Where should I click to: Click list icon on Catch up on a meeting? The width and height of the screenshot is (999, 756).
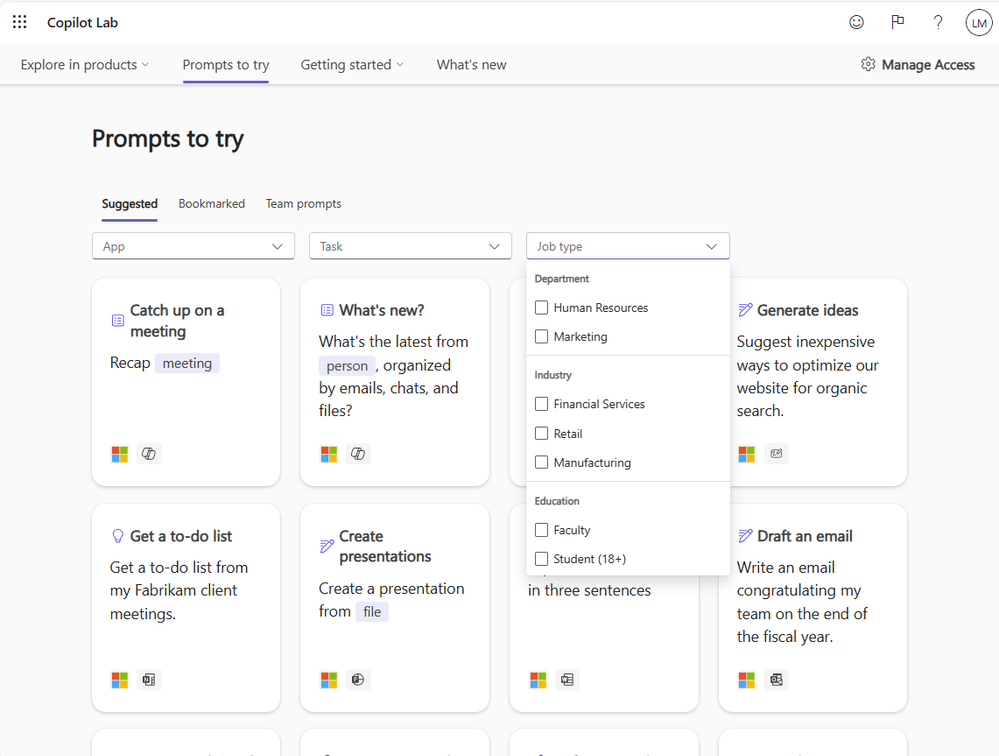[x=118, y=320]
